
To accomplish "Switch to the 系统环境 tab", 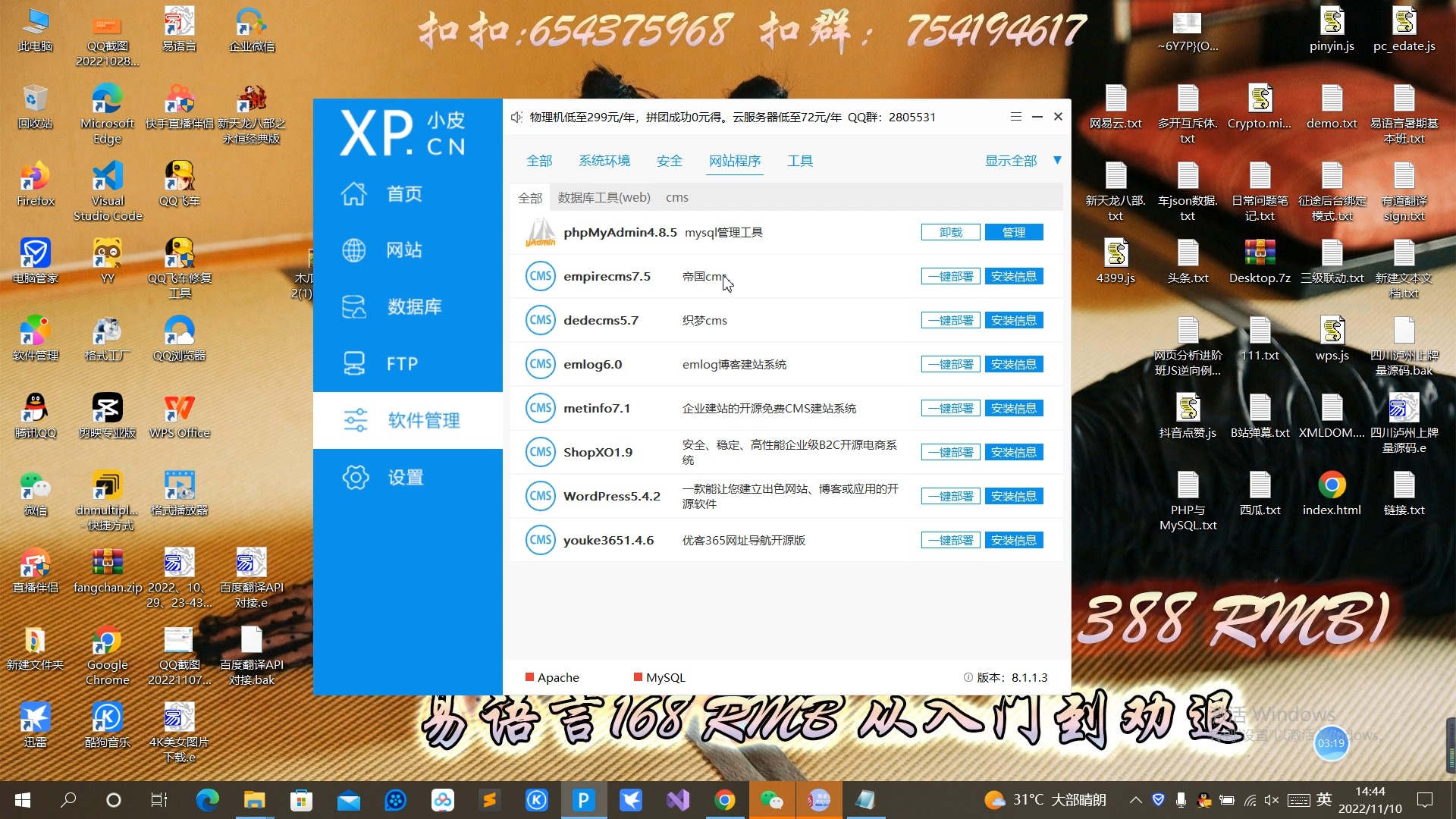I will (x=604, y=161).
